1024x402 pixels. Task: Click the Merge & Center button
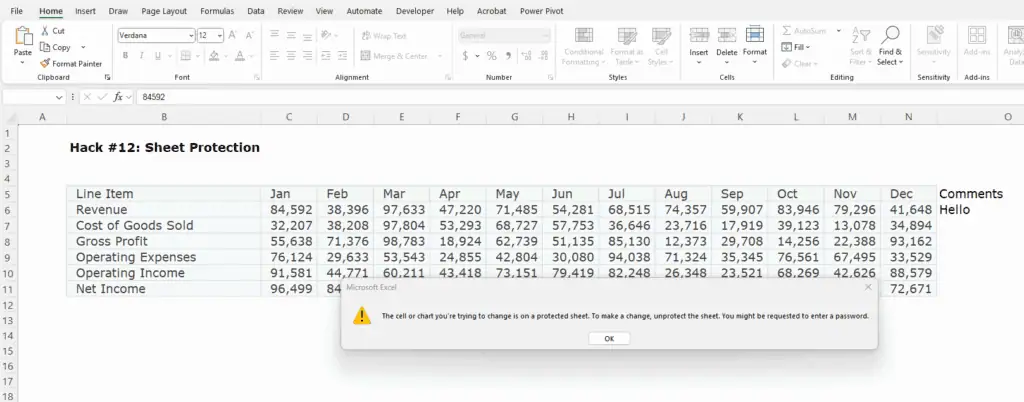394,56
